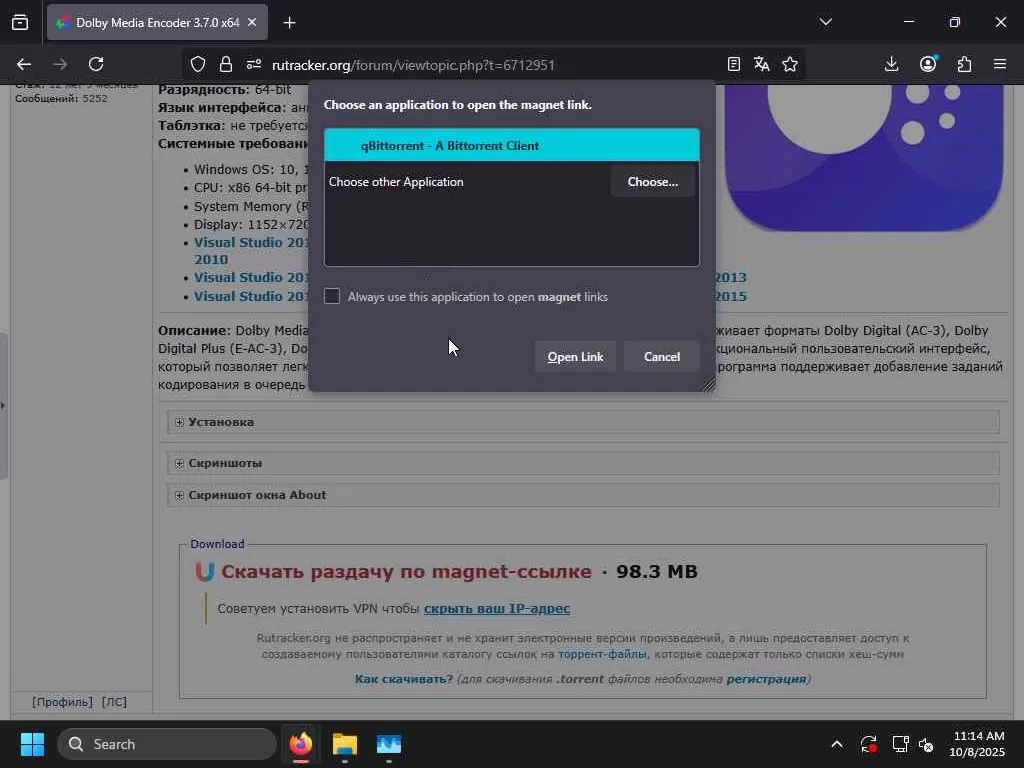Viewport: 1024px width, 768px height.
Task: Close the Dolby Media Encoder tab
Action: pyautogui.click(x=252, y=22)
